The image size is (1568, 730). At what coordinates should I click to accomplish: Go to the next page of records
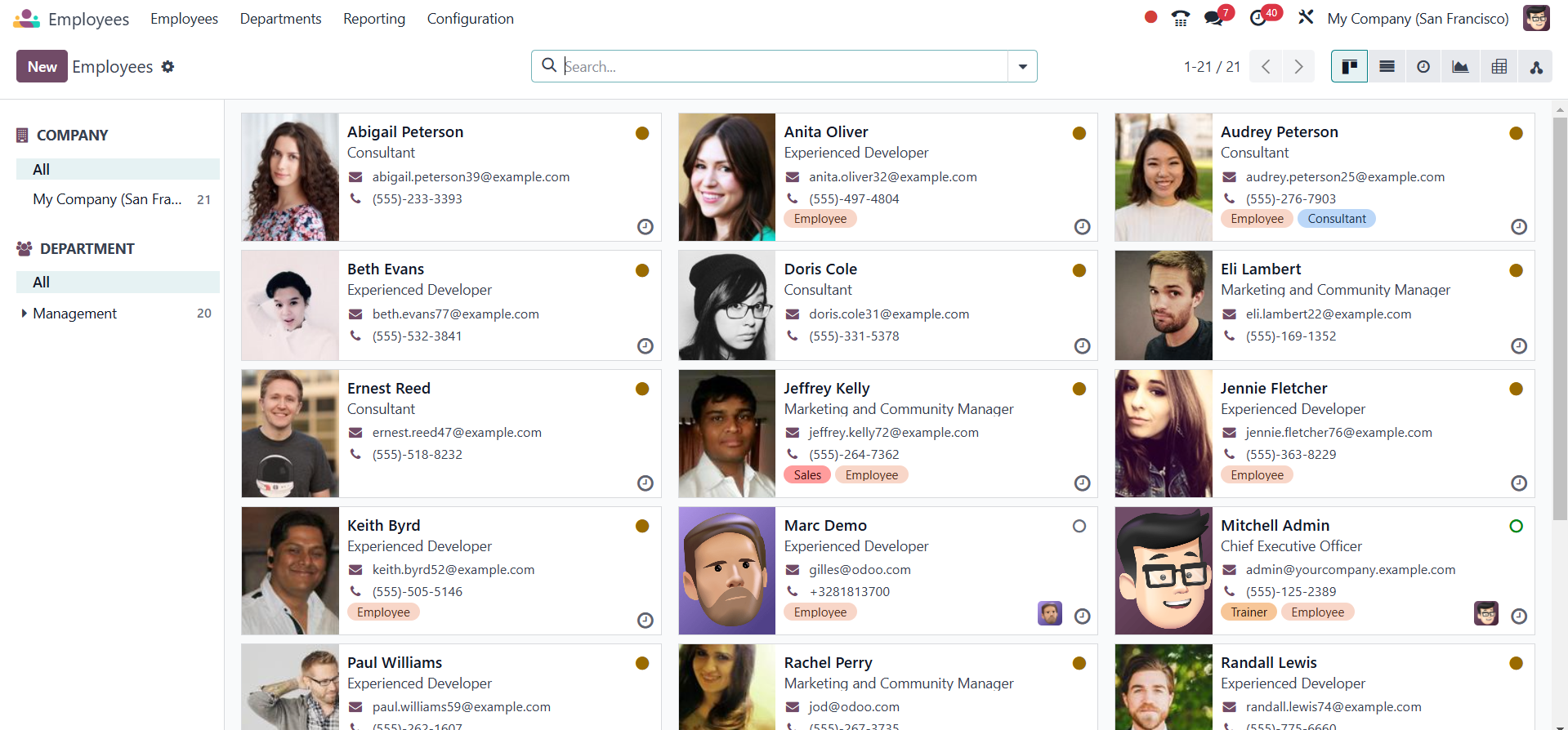[x=1298, y=67]
